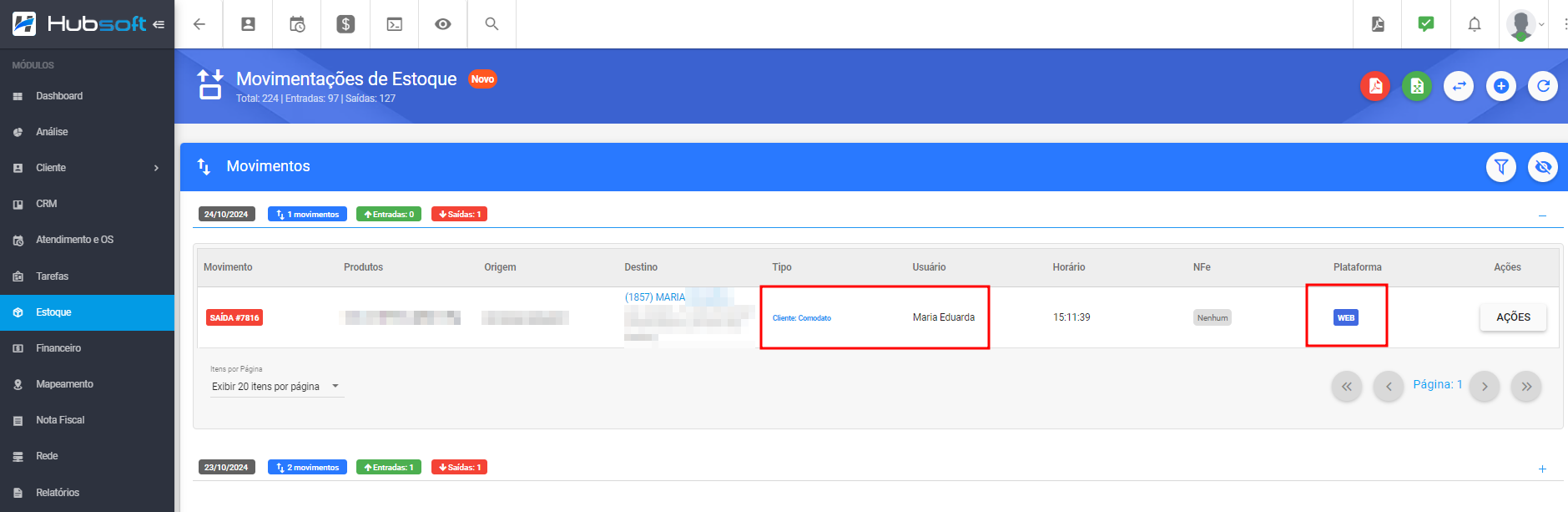Click Entradas: 1 green badge

tap(389, 468)
